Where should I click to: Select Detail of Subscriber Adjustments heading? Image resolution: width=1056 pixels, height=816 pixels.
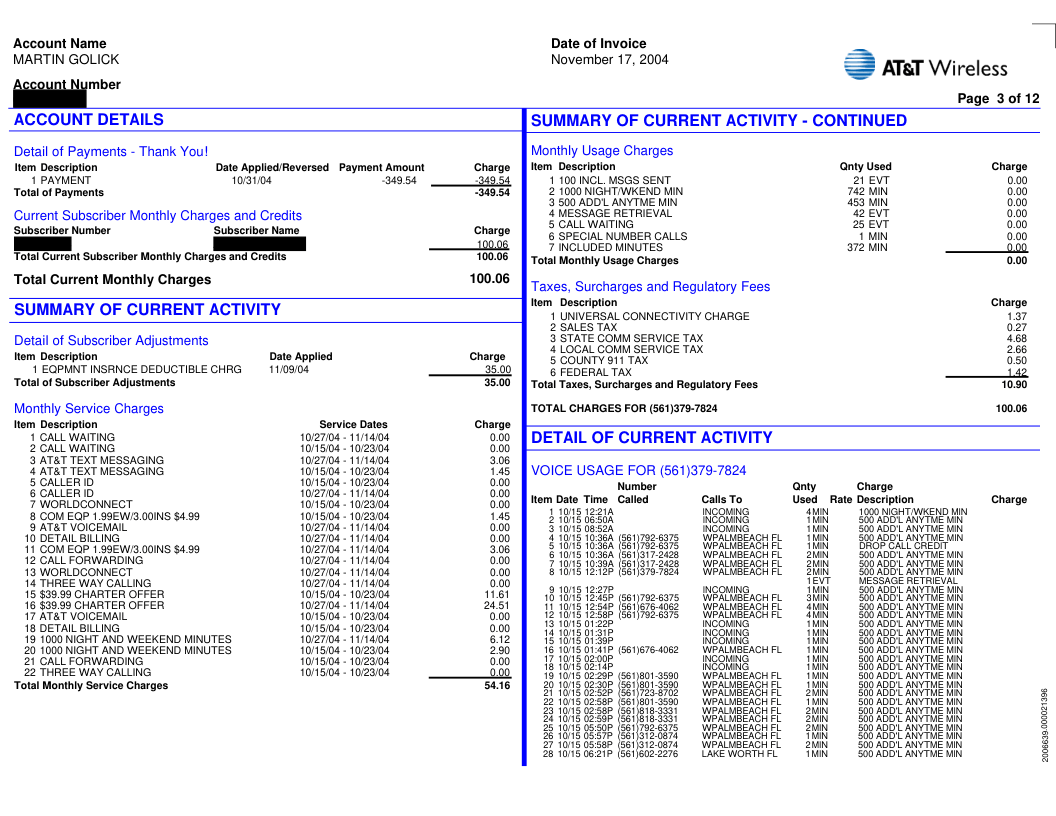[x=111, y=341]
